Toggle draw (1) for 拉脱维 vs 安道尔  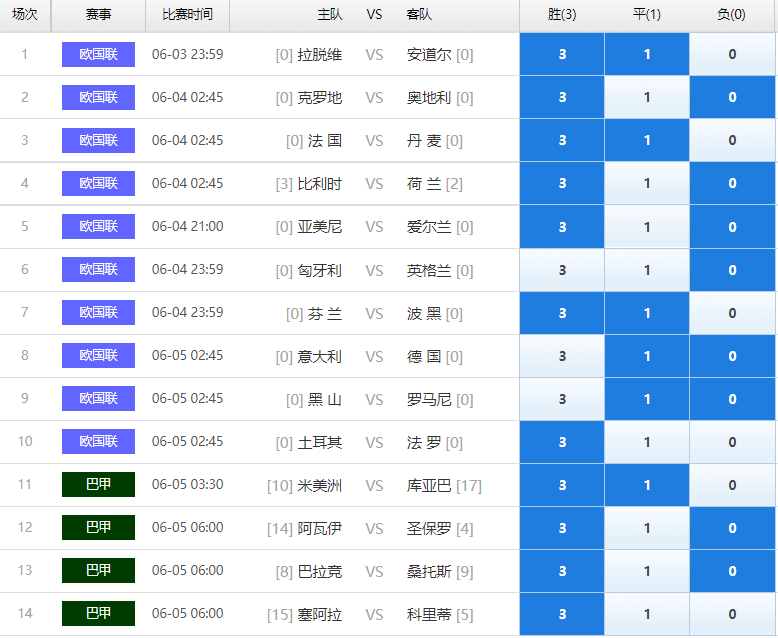tap(647, 54)
